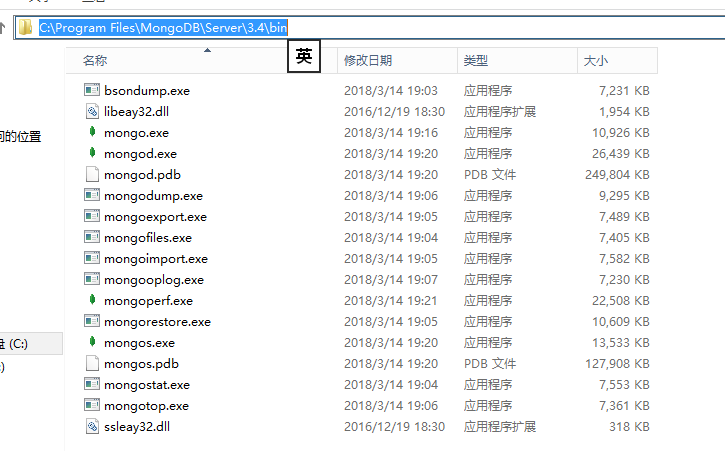Click 应用程序扩展 type of ssleay32.dll
This screenshot has height=451, width=725.
pyautogui.click(x=500, y=427)
